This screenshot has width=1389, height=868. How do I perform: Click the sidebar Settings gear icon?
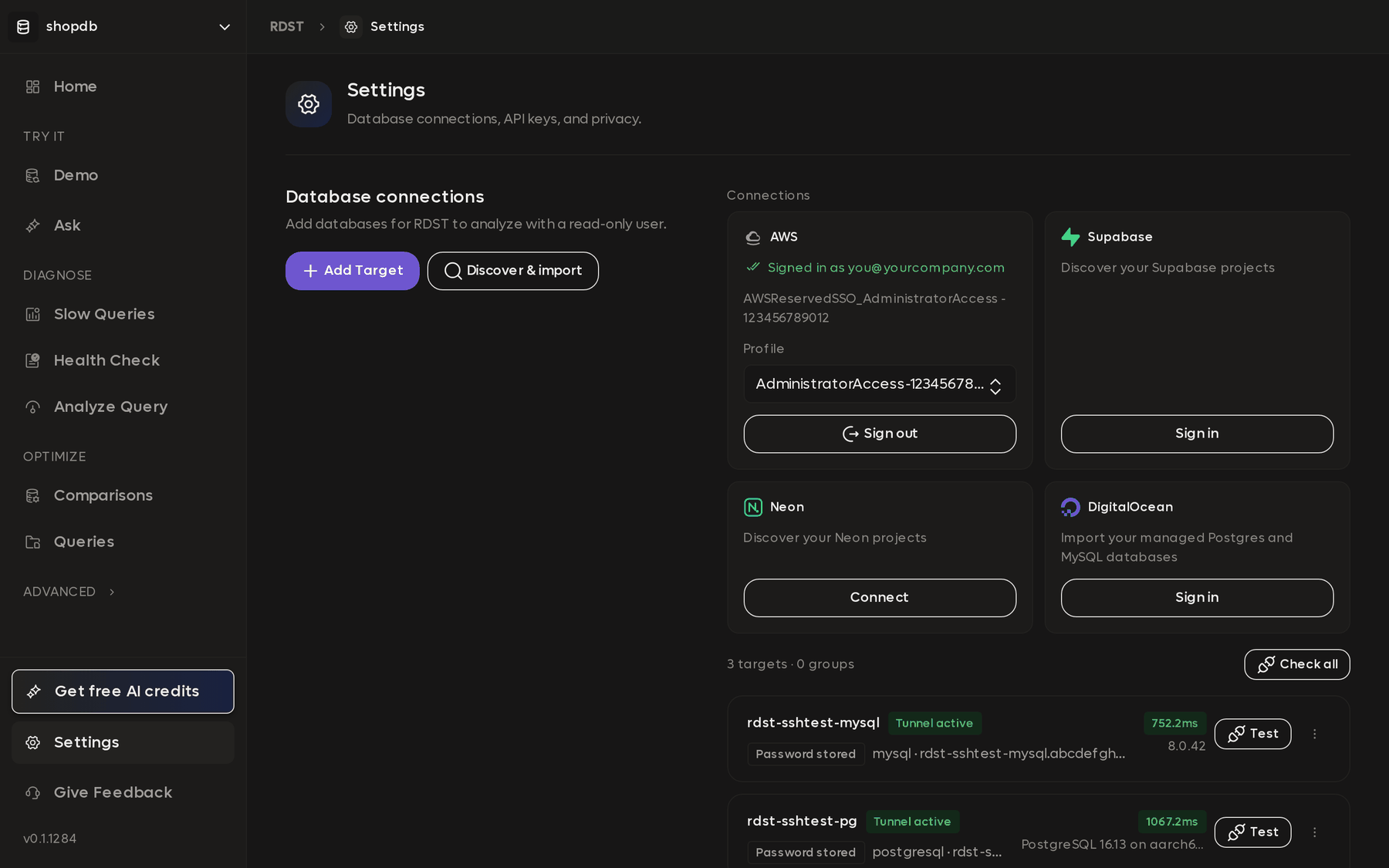pos(32,742)
